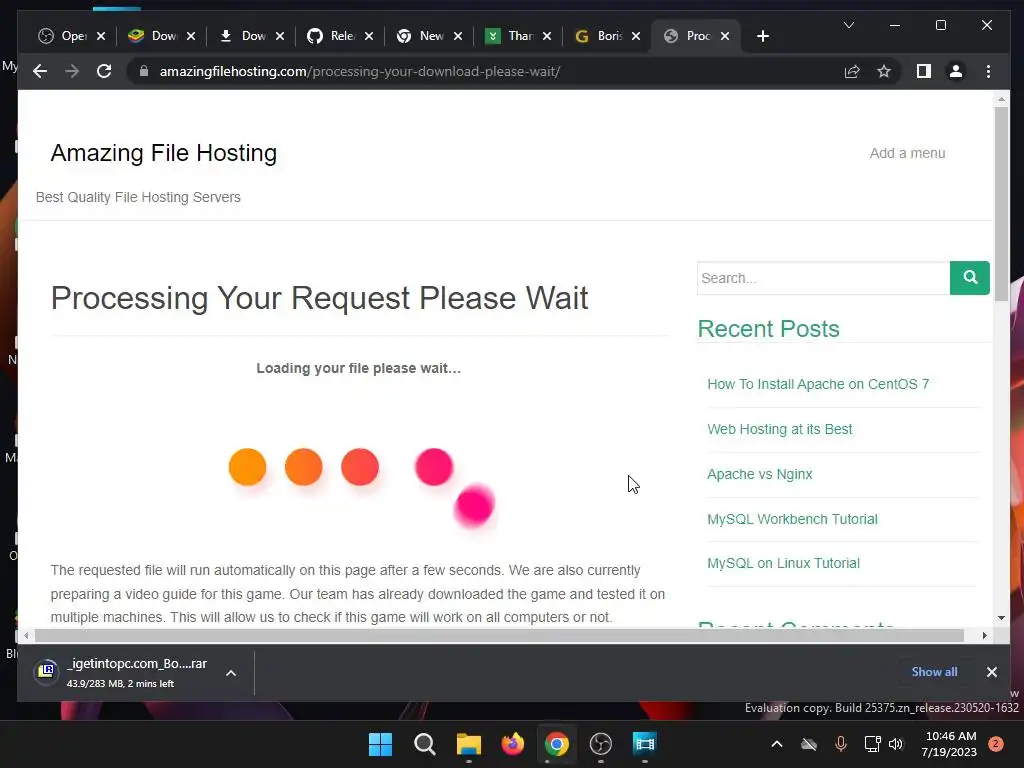Screen dimensions: 1024x768
Task: Open the clock and calendar flyout
Action: point(950,744)
